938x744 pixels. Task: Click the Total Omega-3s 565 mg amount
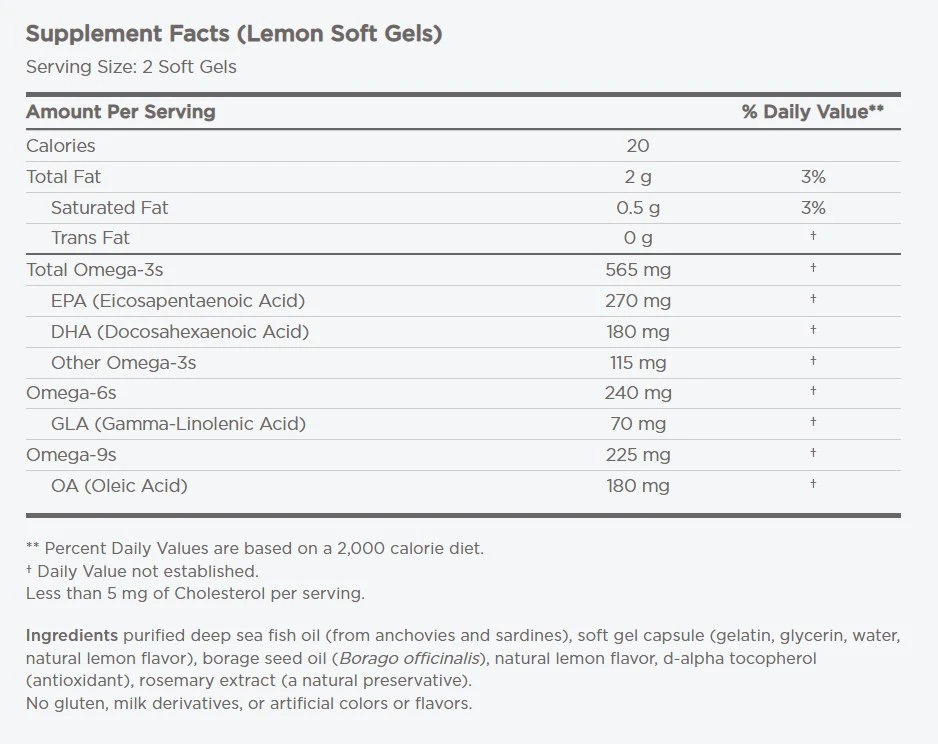pyautogui.click(x=638, y=269)
